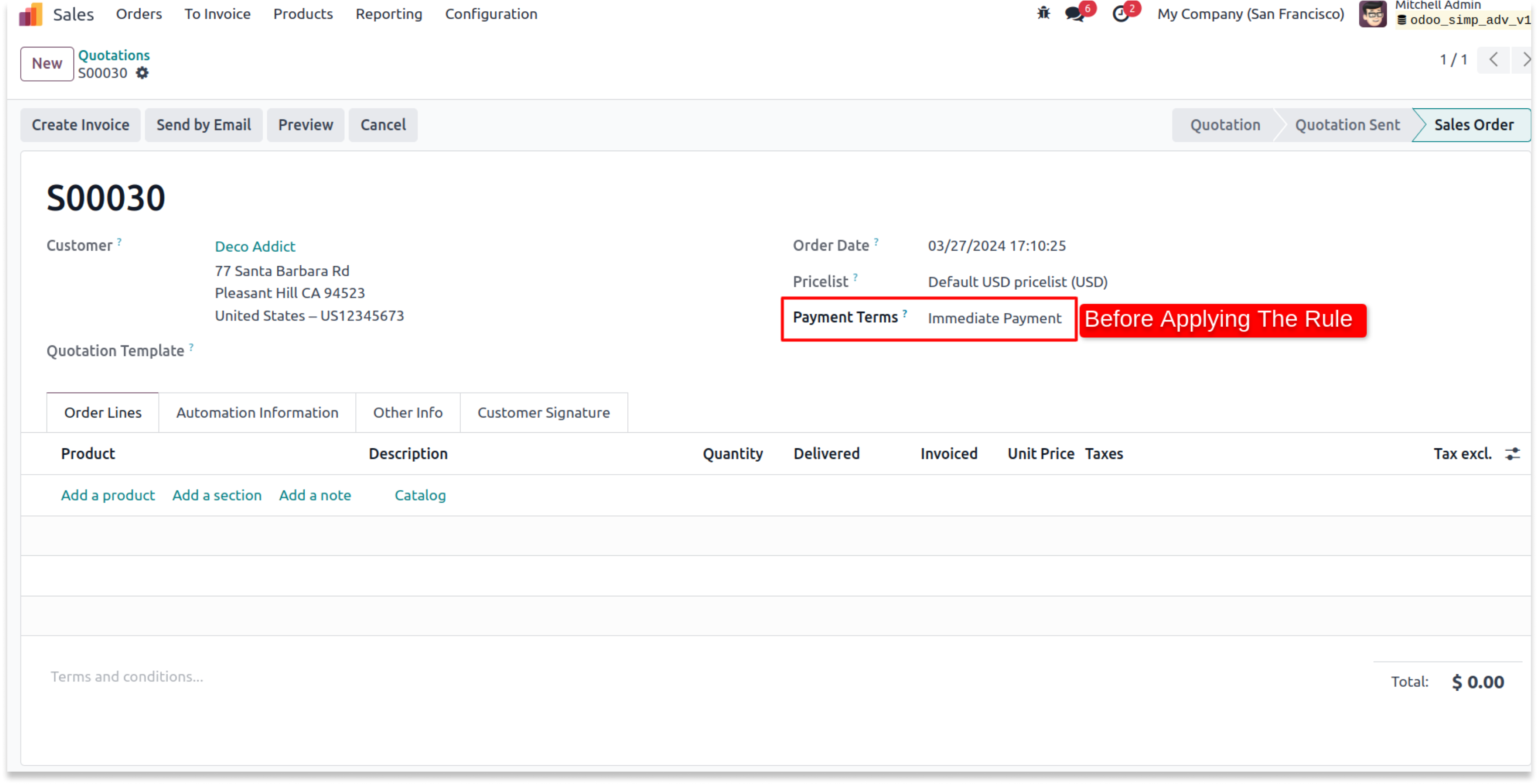Switch to Automation Information tab
Viewport: 1537px width, 784px height.
[257, 413]
